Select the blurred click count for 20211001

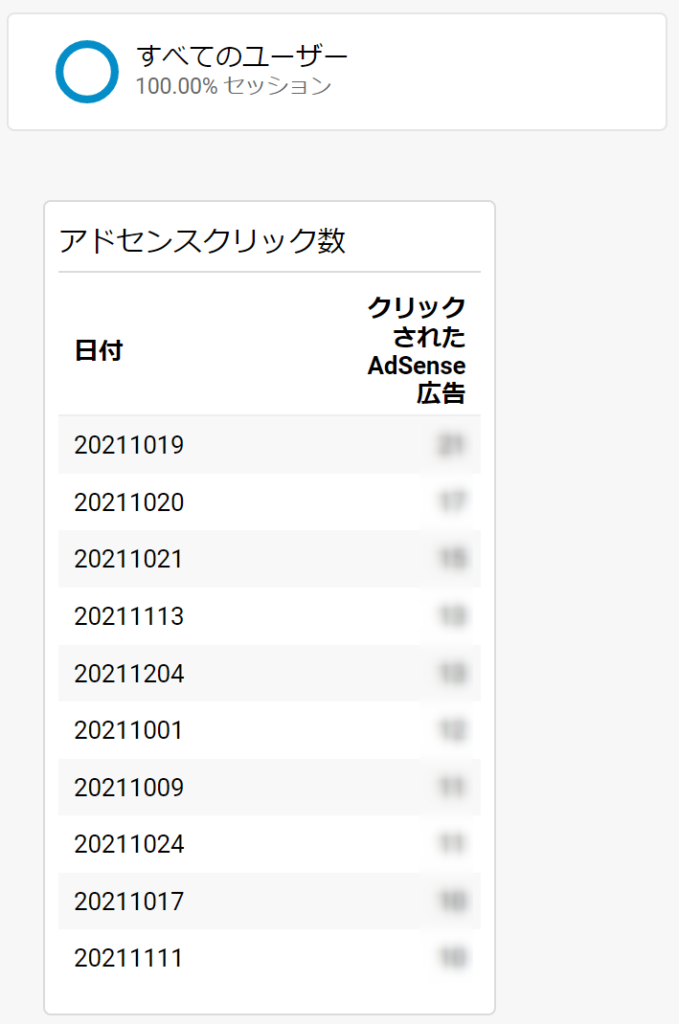452,731
